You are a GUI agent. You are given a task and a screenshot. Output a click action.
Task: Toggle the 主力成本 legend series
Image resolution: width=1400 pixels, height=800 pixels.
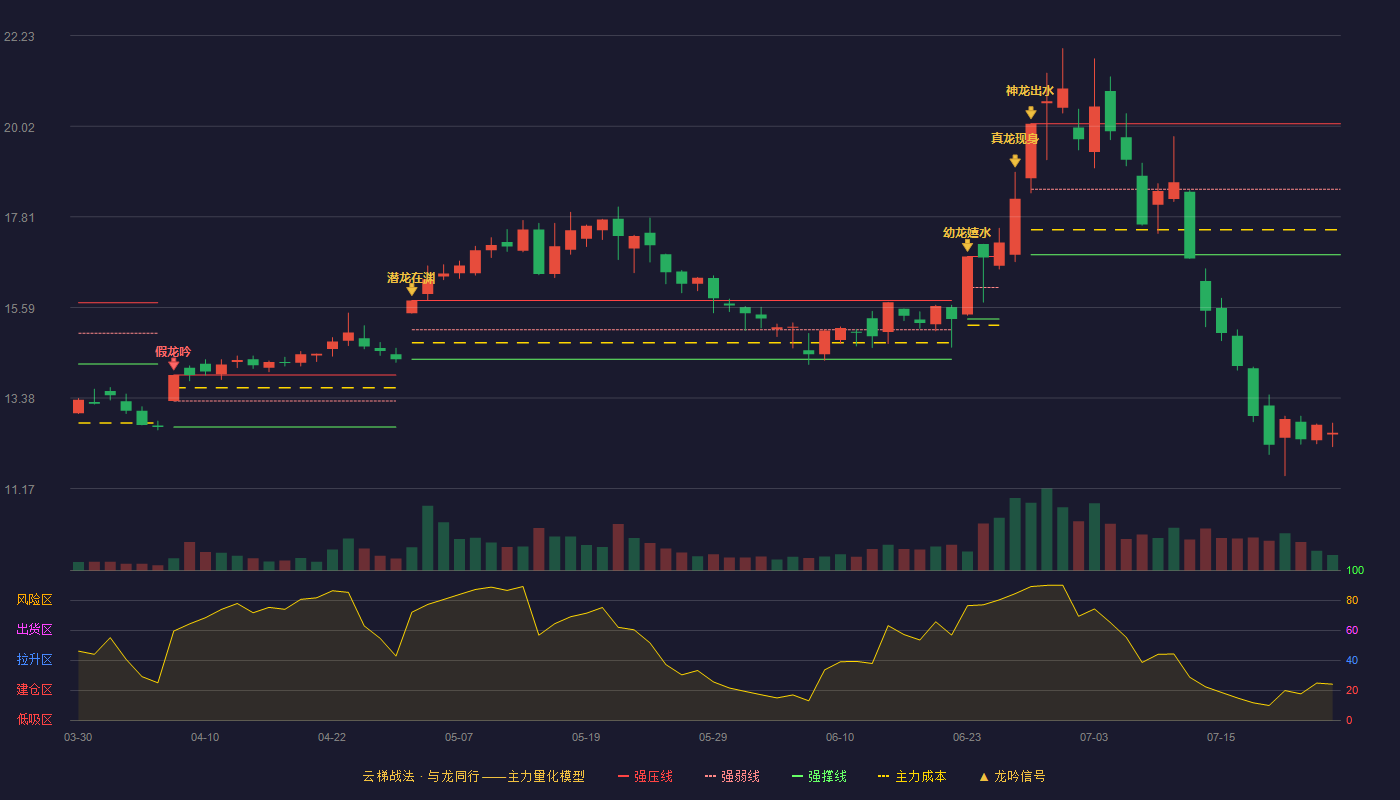pyautogui.click(x=912, y=776)
